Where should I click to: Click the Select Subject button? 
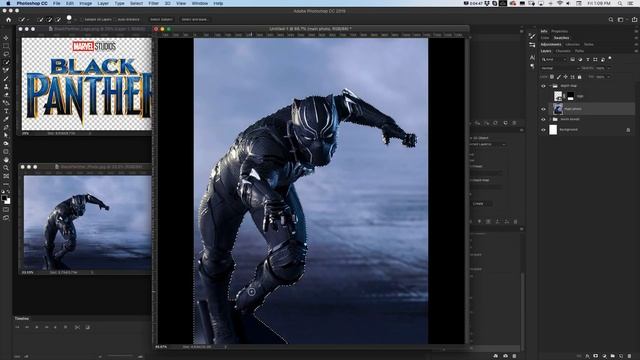pos(161,19)
